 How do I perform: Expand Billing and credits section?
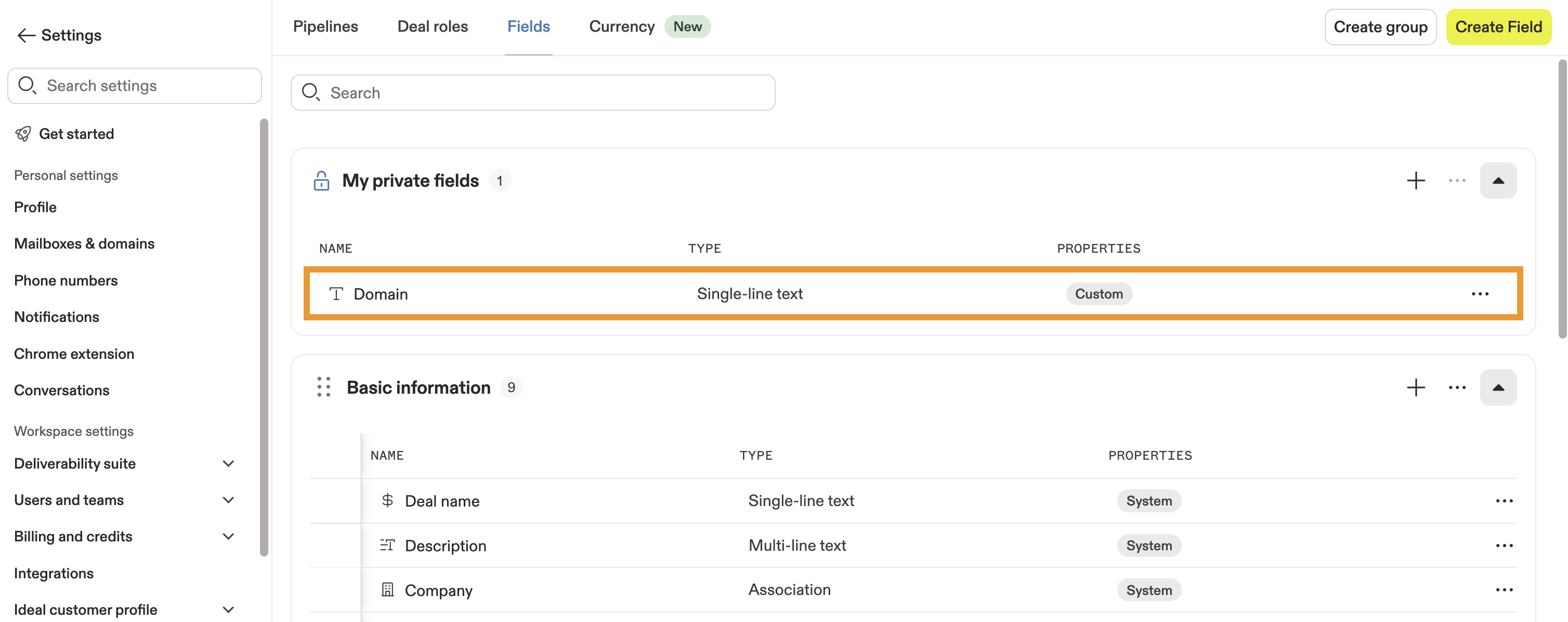[x=228, y=537]
